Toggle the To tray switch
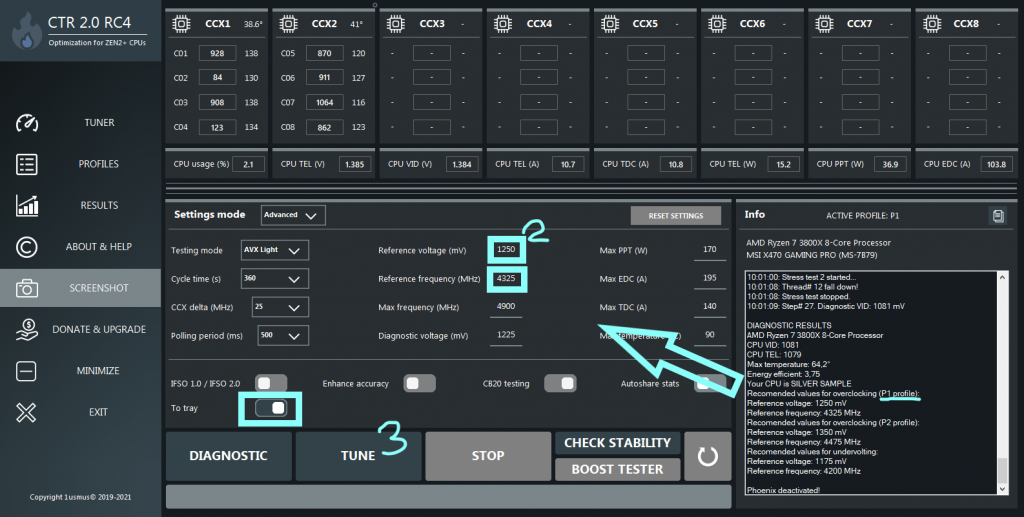The height and width of the screenshot is (517, 1024). pos(271,408)
